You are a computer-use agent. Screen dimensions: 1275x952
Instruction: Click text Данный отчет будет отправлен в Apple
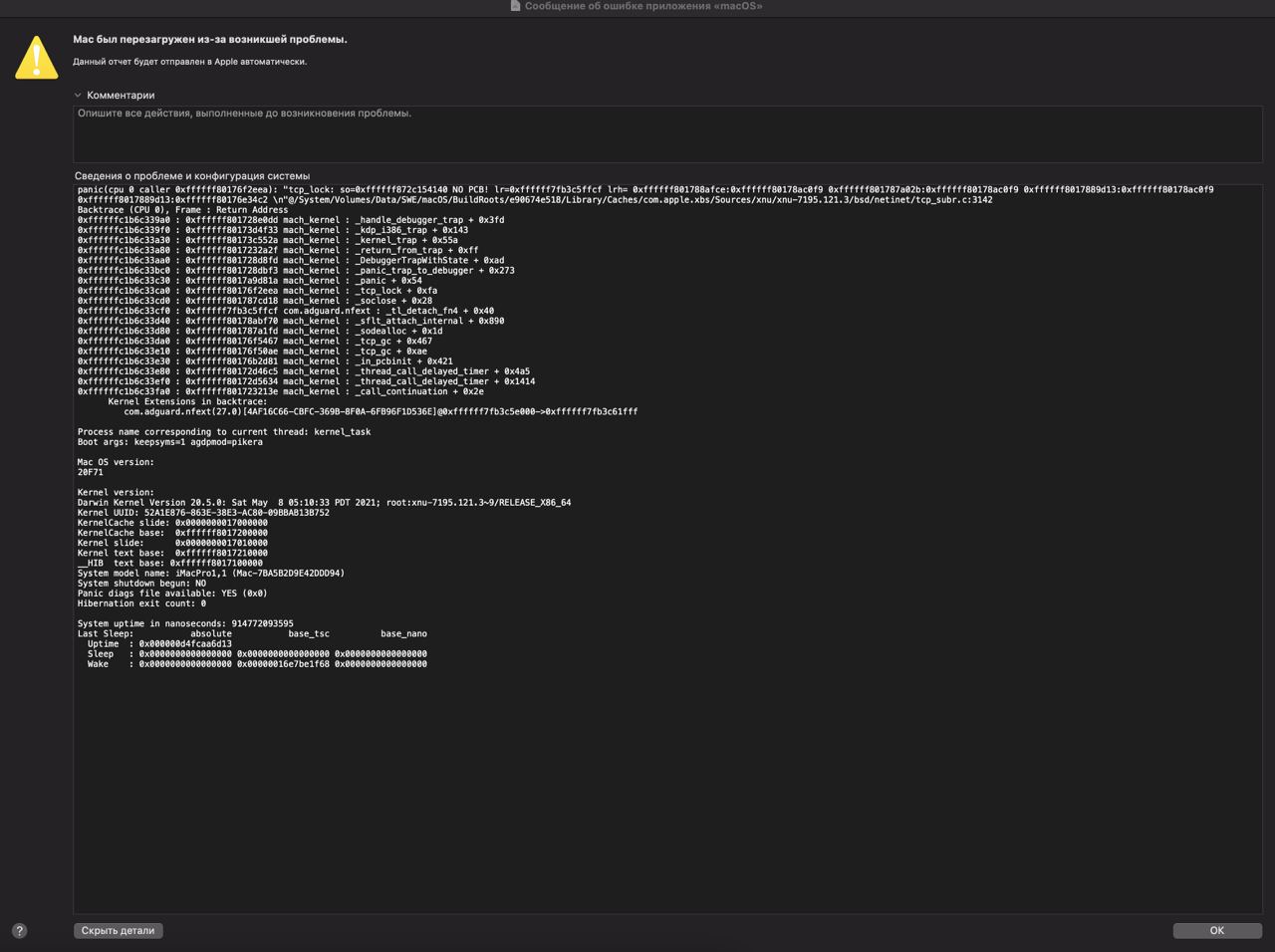pos(189,62)
